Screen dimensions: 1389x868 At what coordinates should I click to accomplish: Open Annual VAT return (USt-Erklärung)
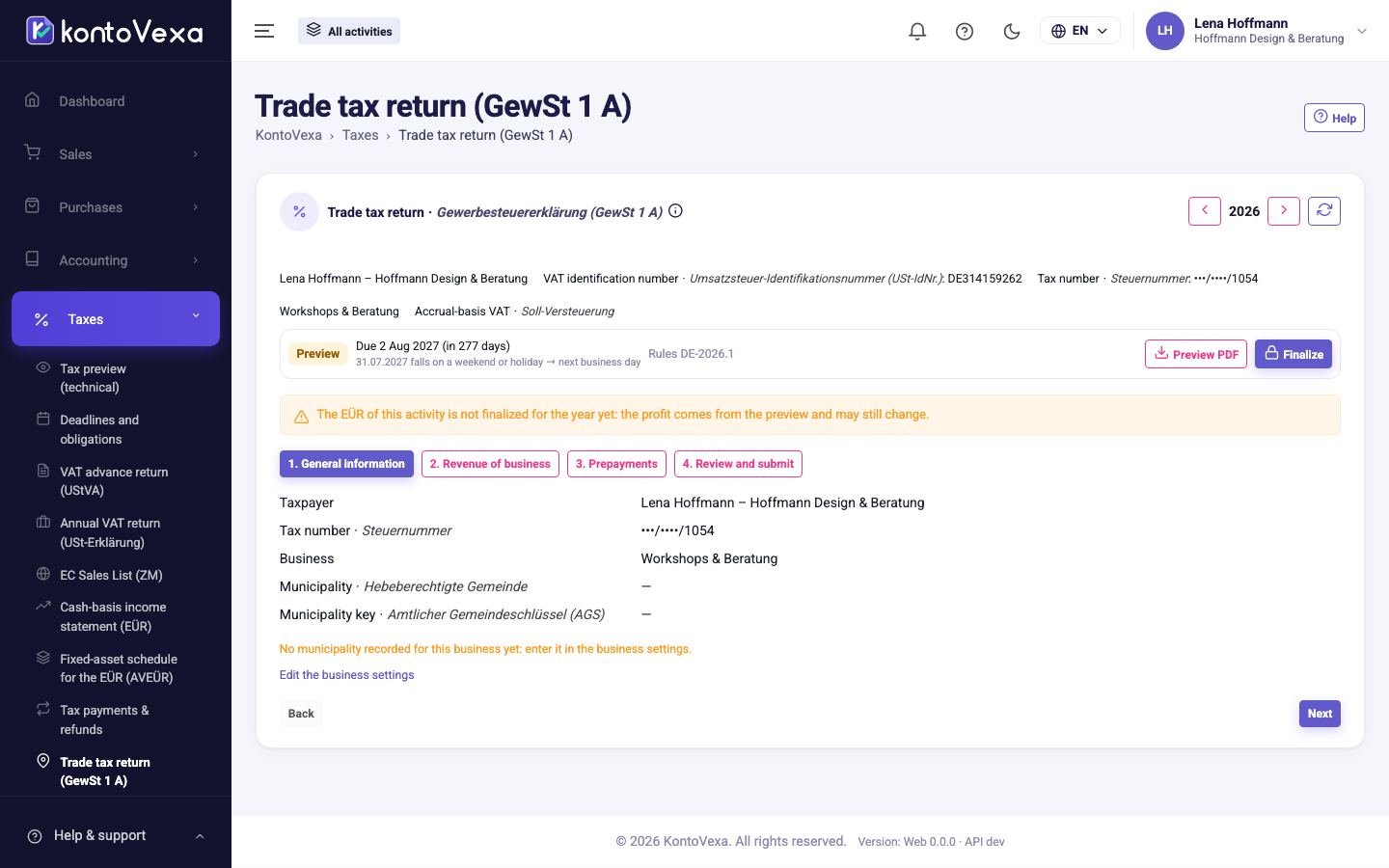[x=116, y=532]
